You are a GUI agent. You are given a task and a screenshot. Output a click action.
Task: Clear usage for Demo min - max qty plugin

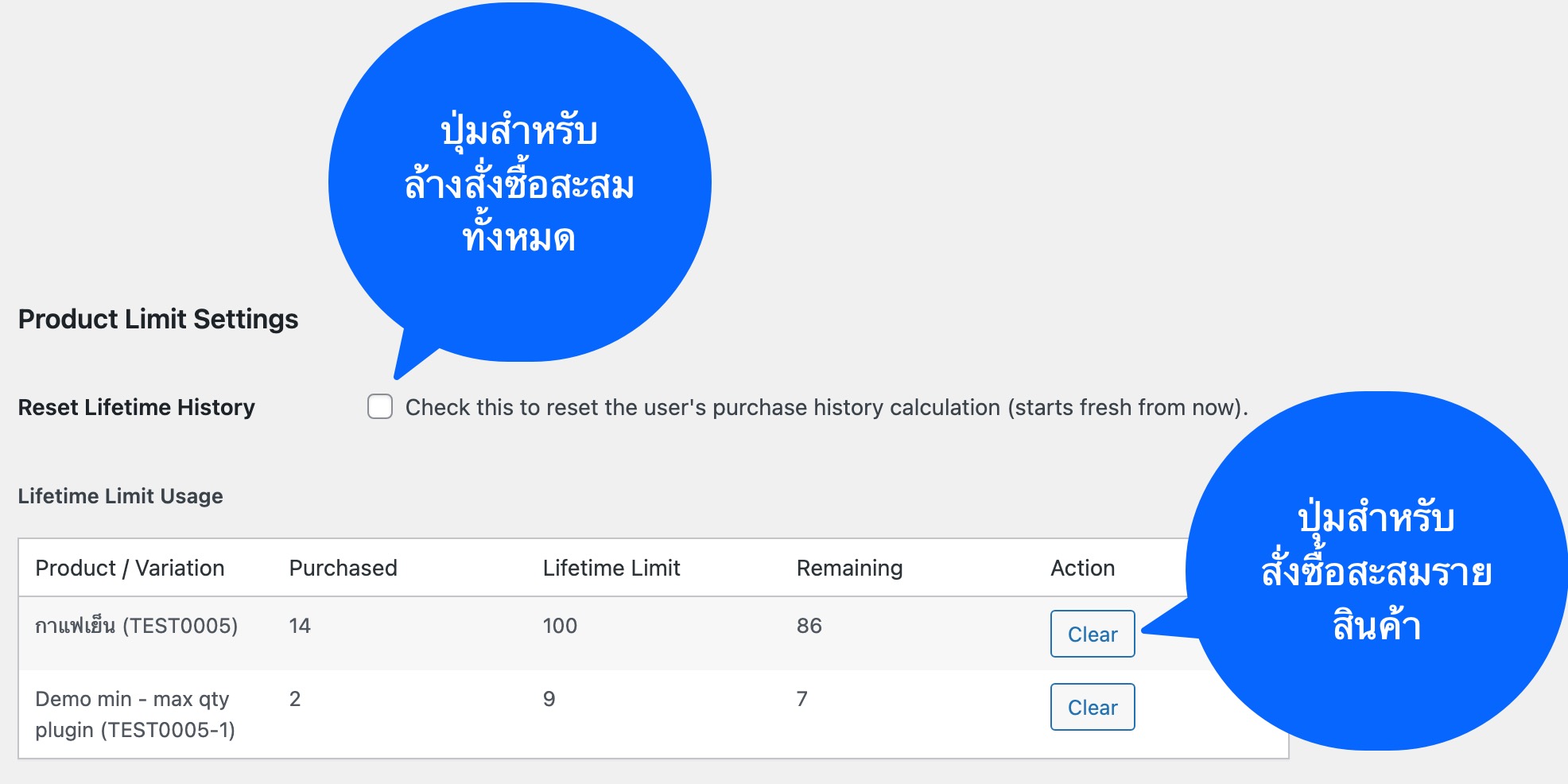(x=1092, y=707)
